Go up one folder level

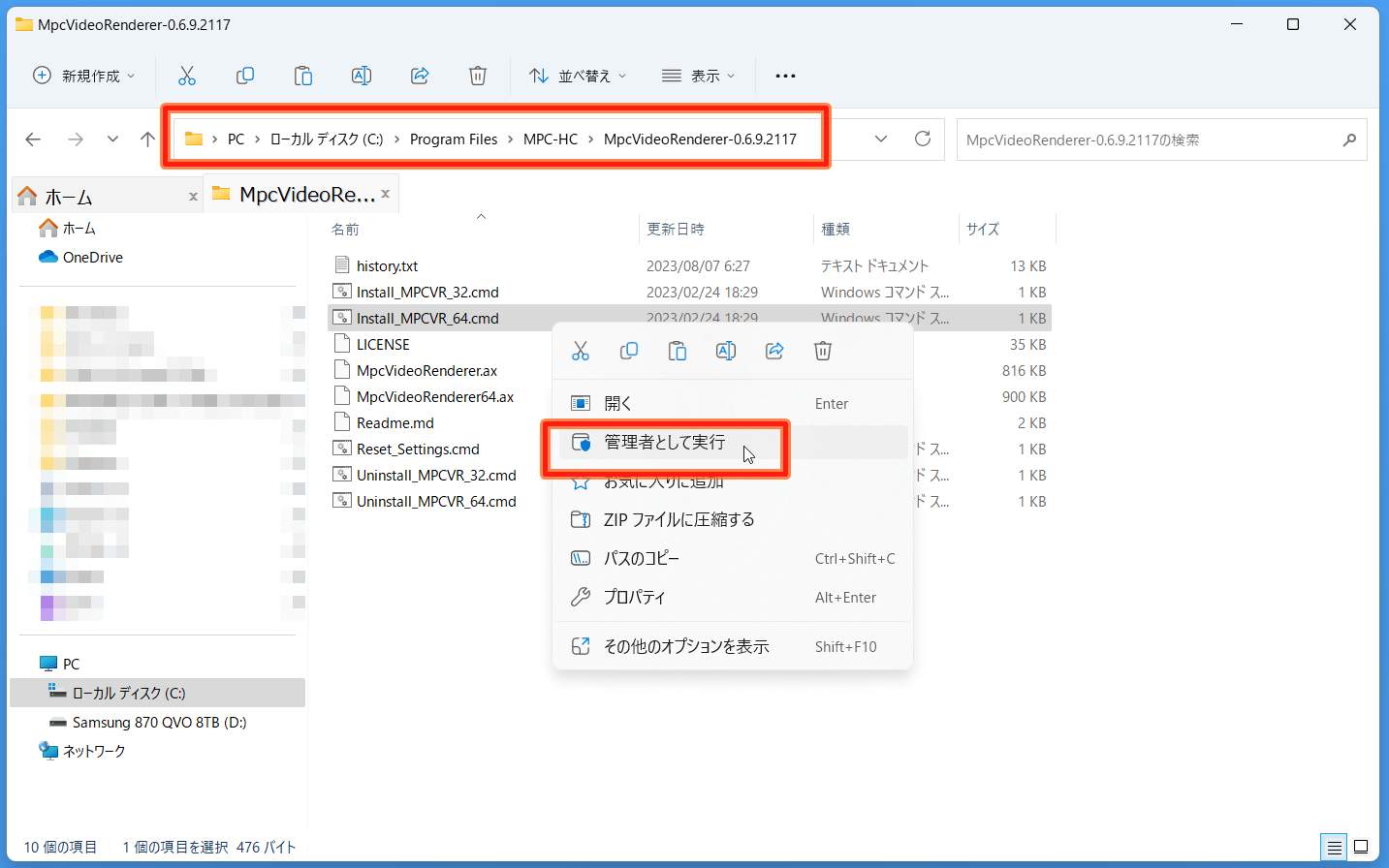[147, 139]
